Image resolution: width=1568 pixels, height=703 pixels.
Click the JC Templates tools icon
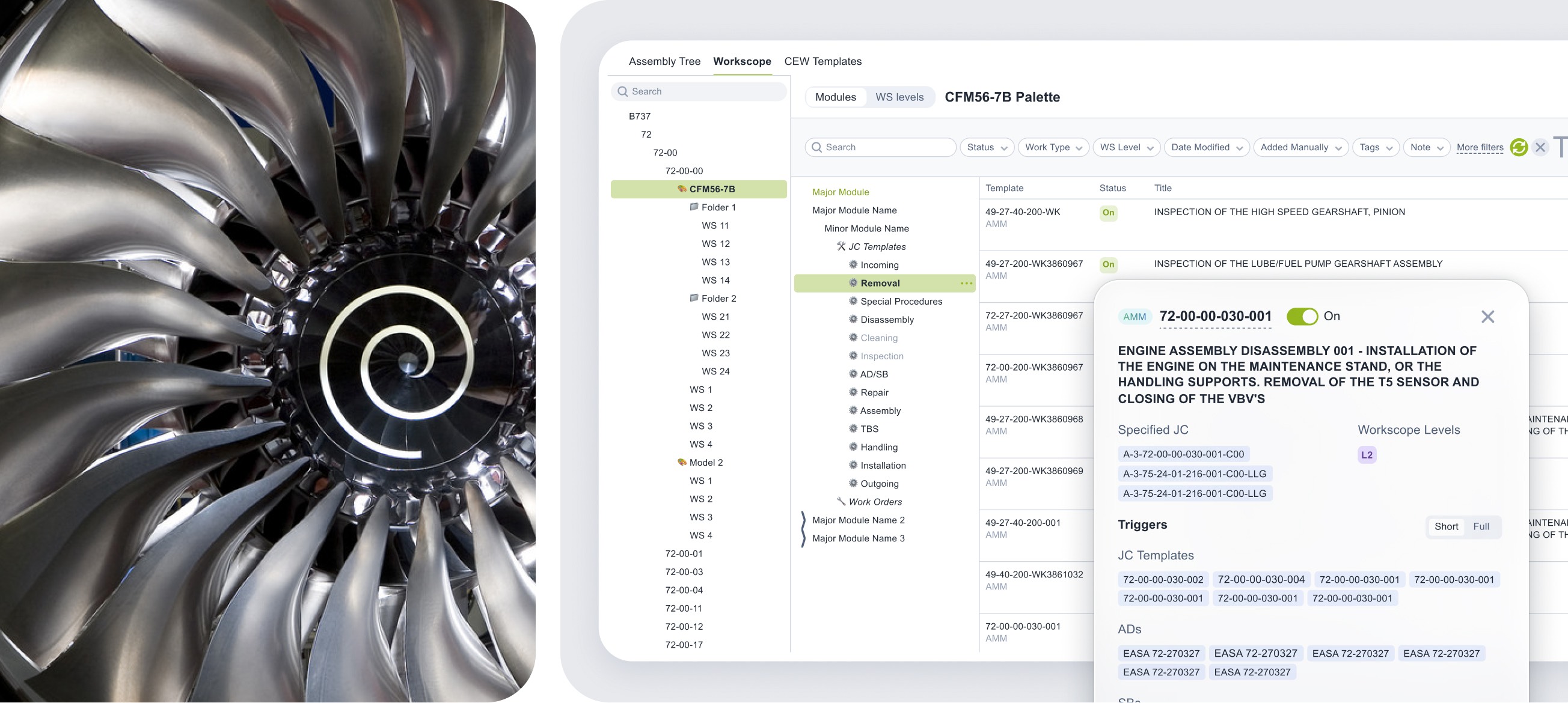841,246
